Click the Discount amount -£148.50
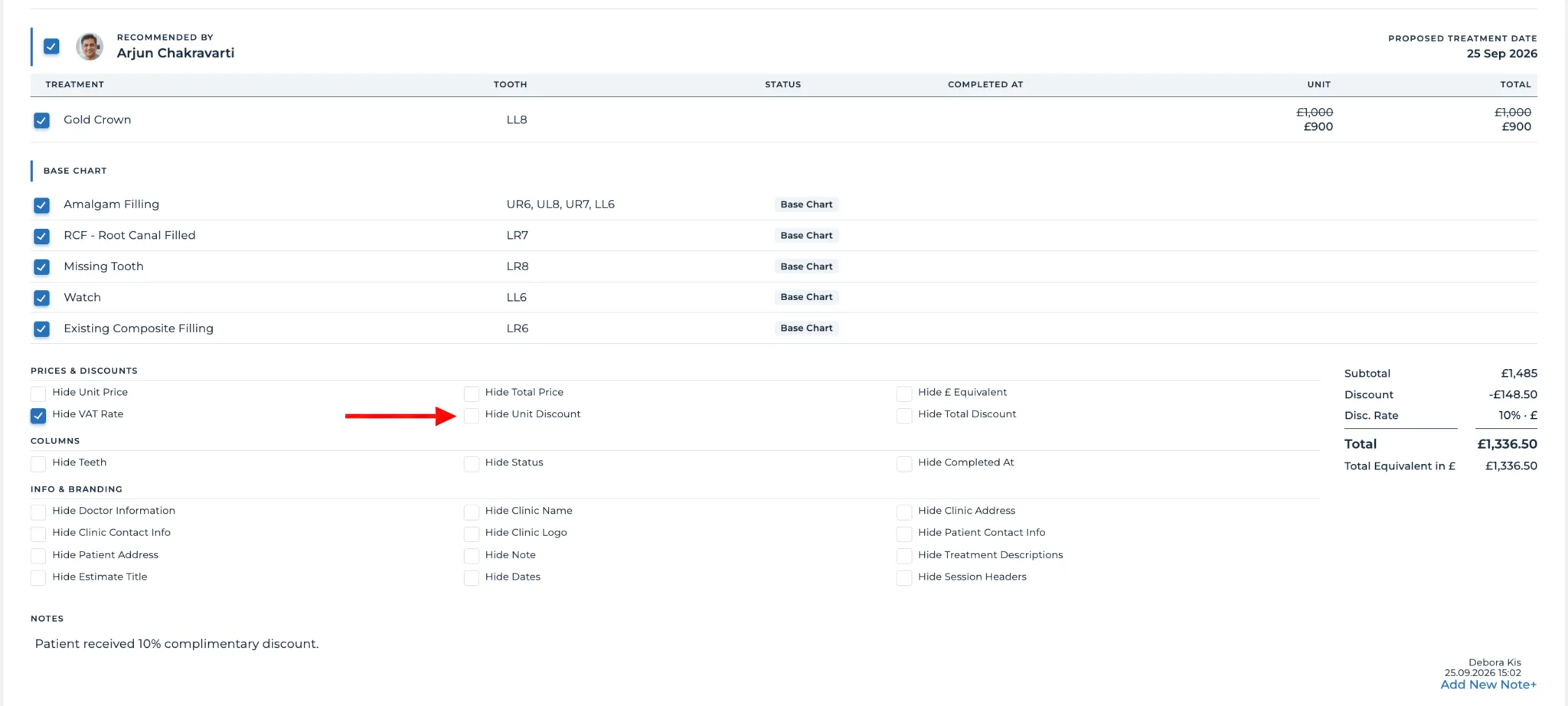This screenshot has width=1568, height=706. tap(1513, 394)
